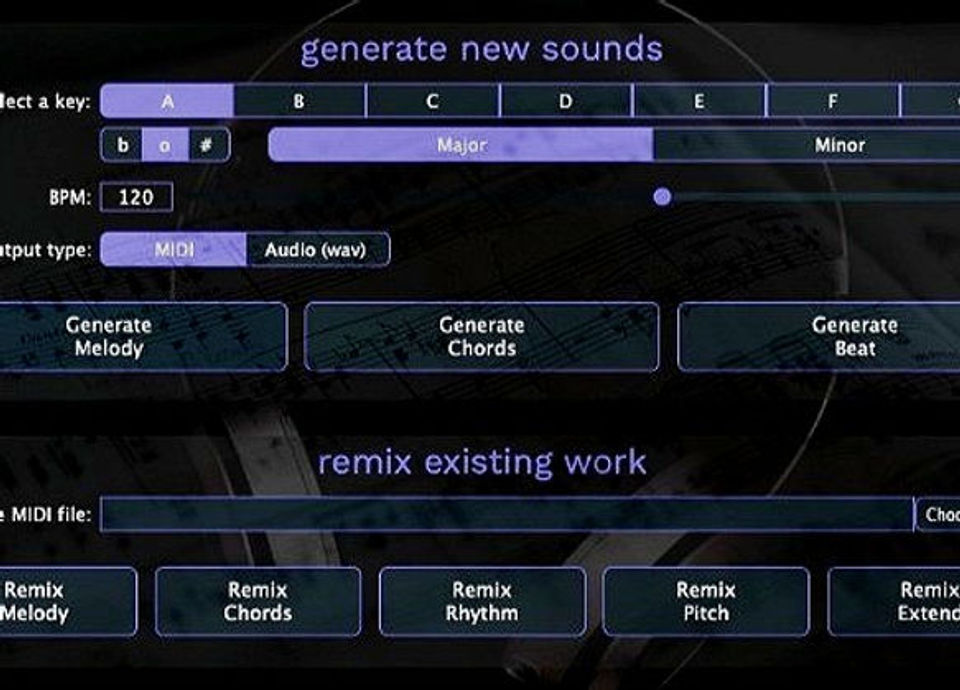The height and width of the screenshot is (690, 960).
Task: Set output type to Audio (wav)
Action: click(317, 249)
